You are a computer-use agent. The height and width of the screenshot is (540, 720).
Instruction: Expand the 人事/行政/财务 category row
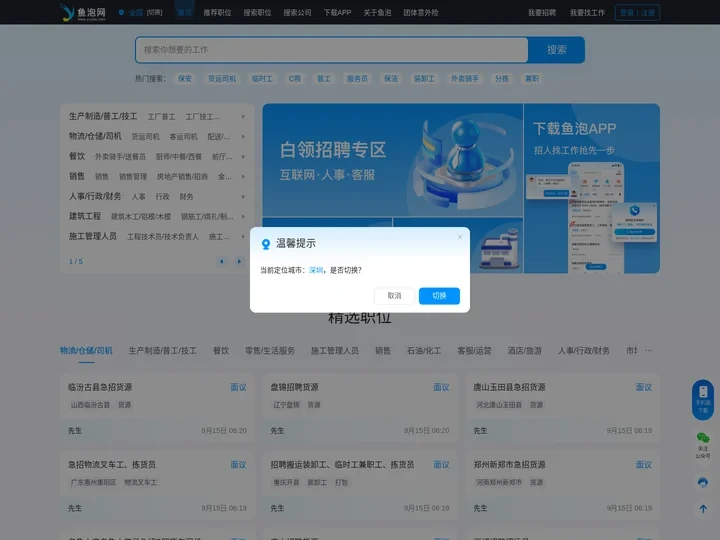point(243,197)
